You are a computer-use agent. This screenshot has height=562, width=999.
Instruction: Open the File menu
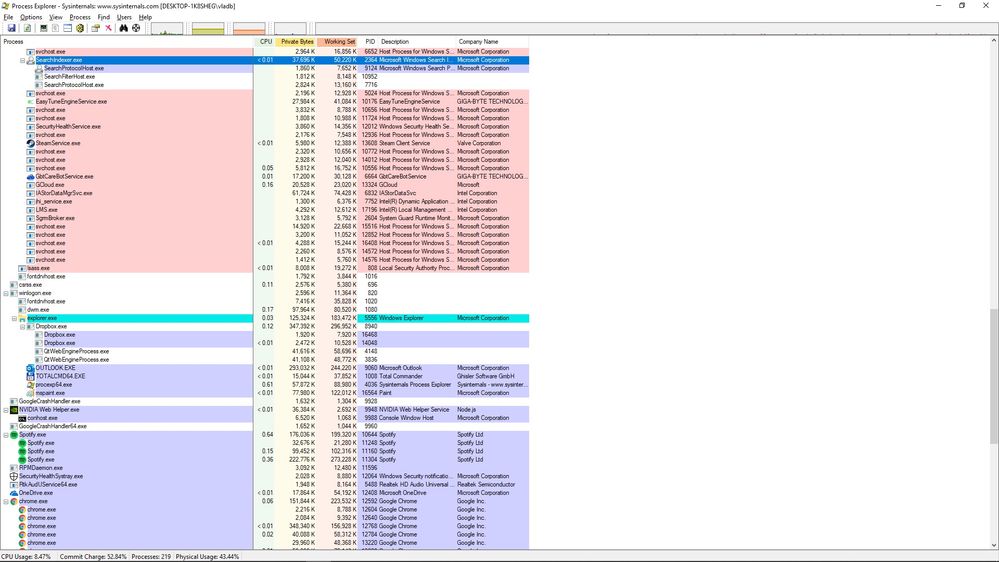pos(8,17)
